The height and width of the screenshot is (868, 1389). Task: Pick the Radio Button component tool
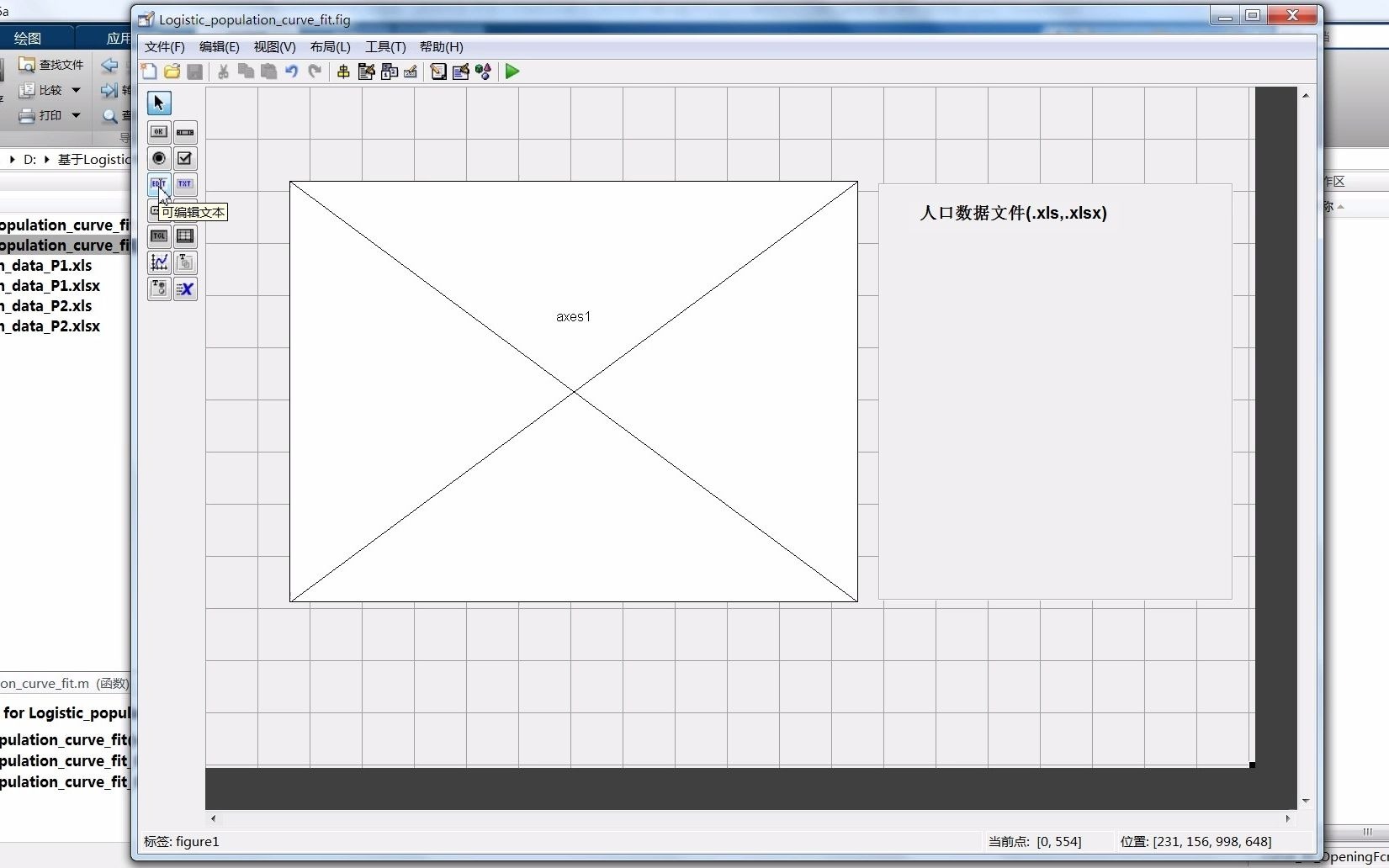(159, 158)
